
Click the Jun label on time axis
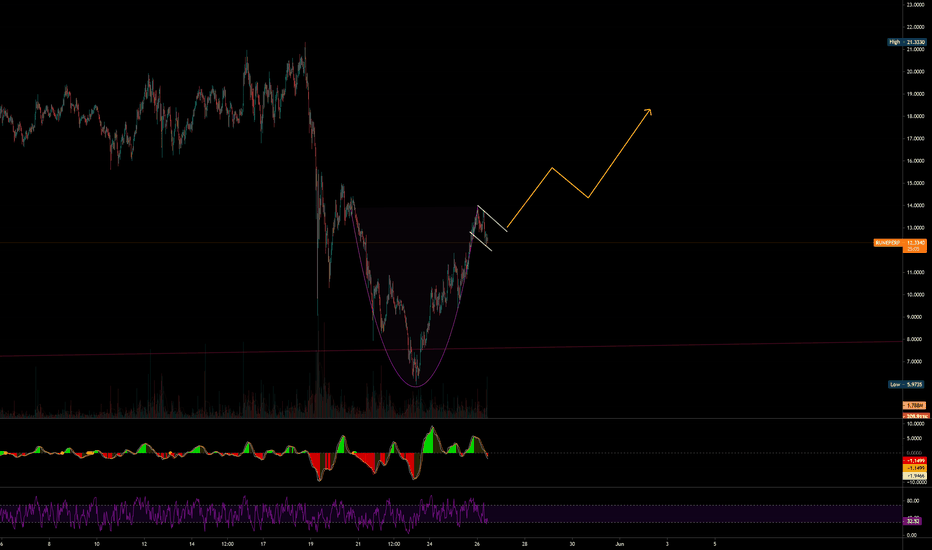pos(619,544)
